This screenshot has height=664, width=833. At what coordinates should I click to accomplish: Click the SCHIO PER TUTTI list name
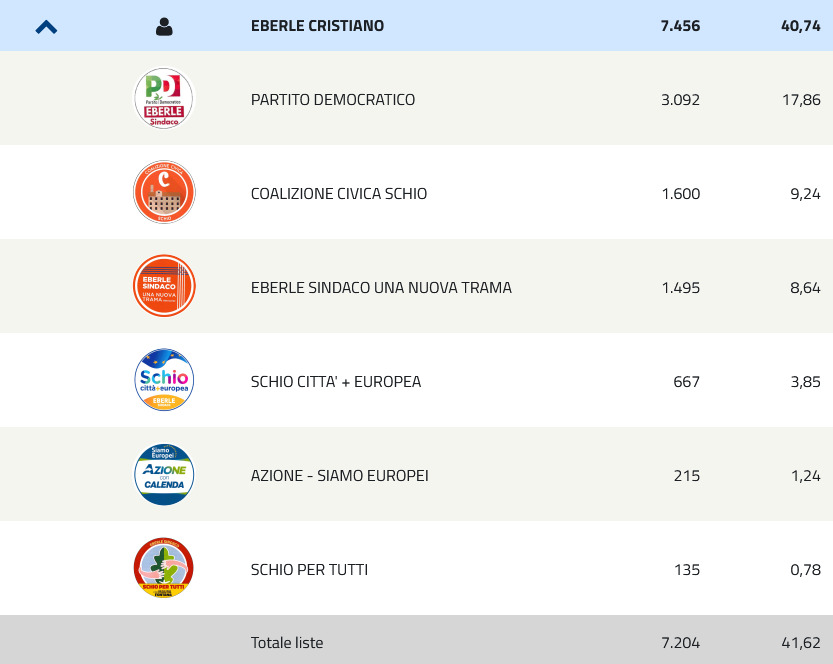[309, 570]
